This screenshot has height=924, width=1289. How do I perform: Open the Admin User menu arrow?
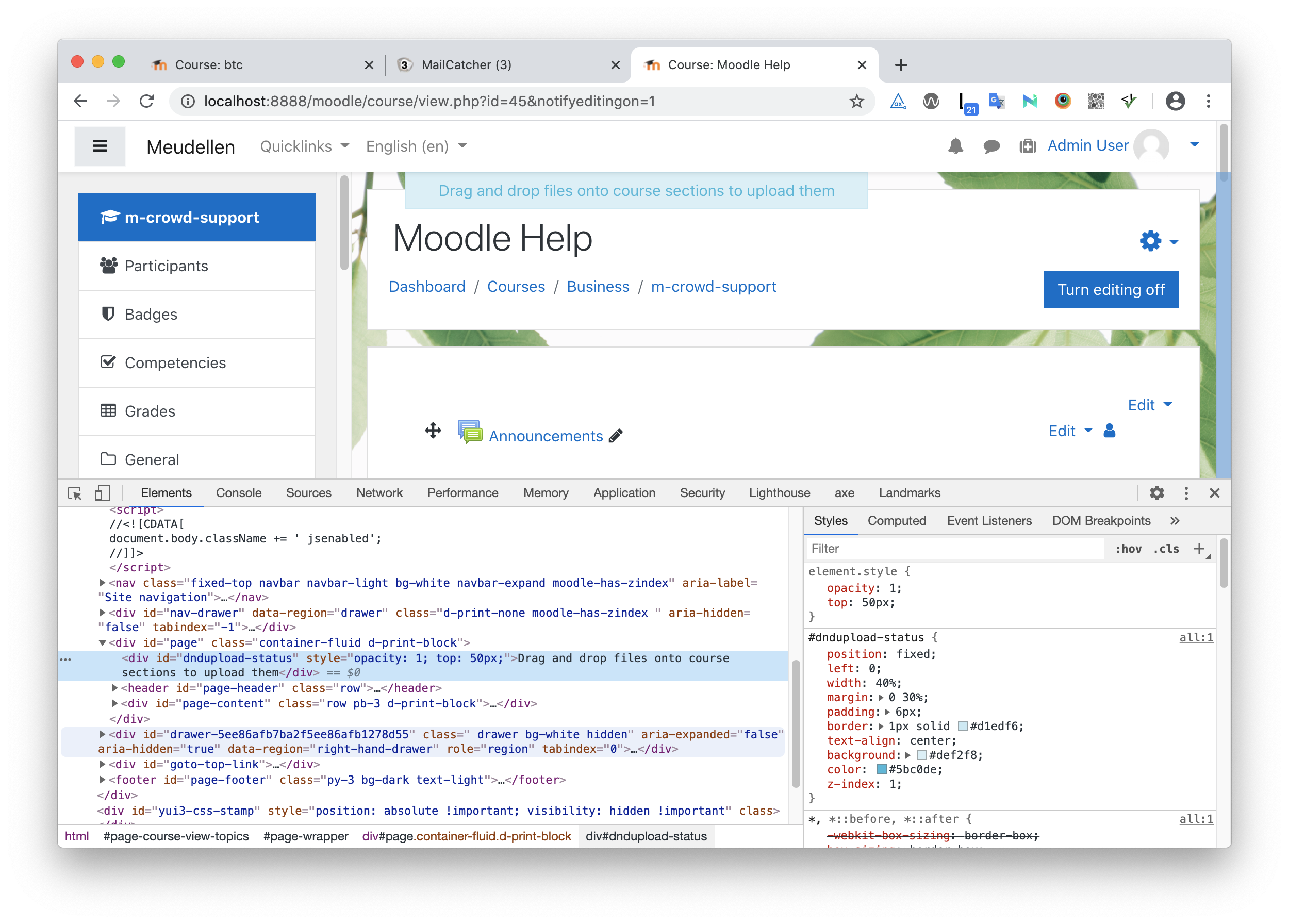[x=1195, y=144]
